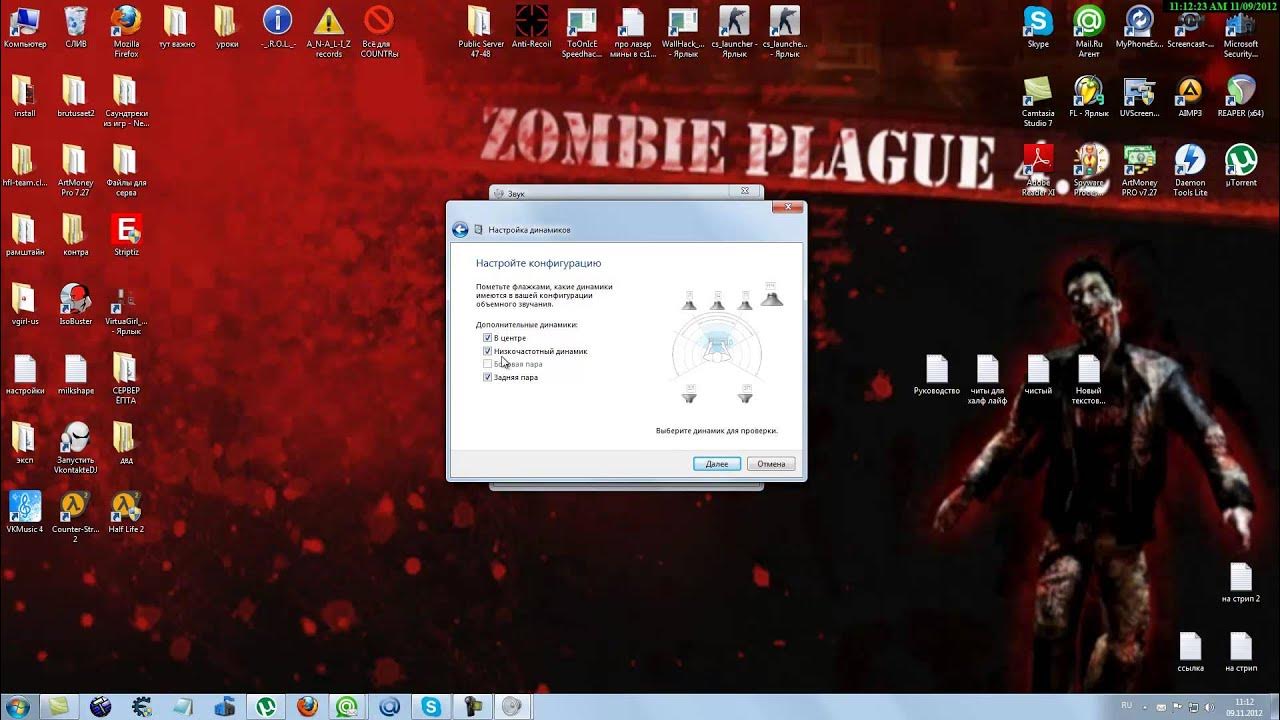Screen dimensions: 1280x720
Task: Launch the µTorrent desktop shortcut
Action: (x=1241, y=166)
